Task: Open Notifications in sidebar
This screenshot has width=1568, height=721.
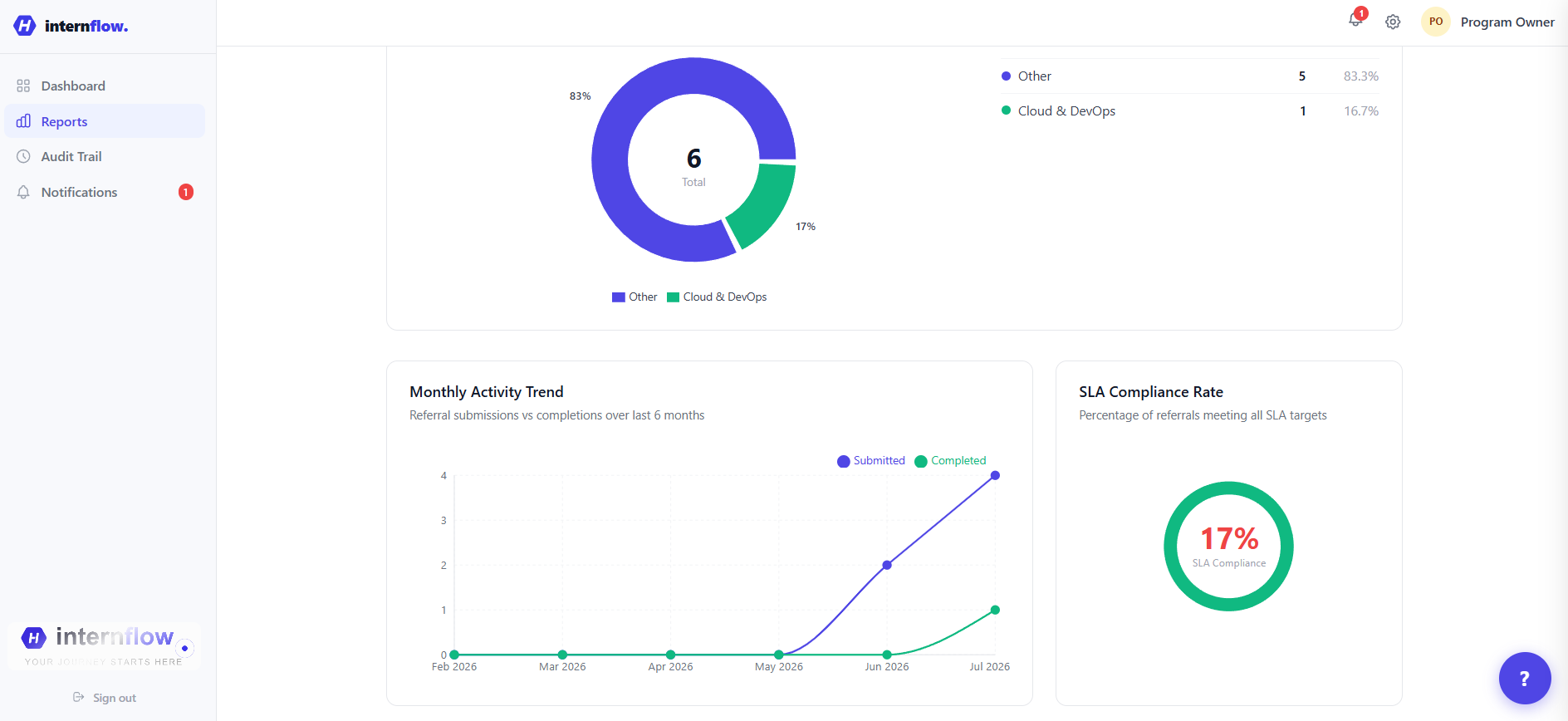Action: click(105, 192)
